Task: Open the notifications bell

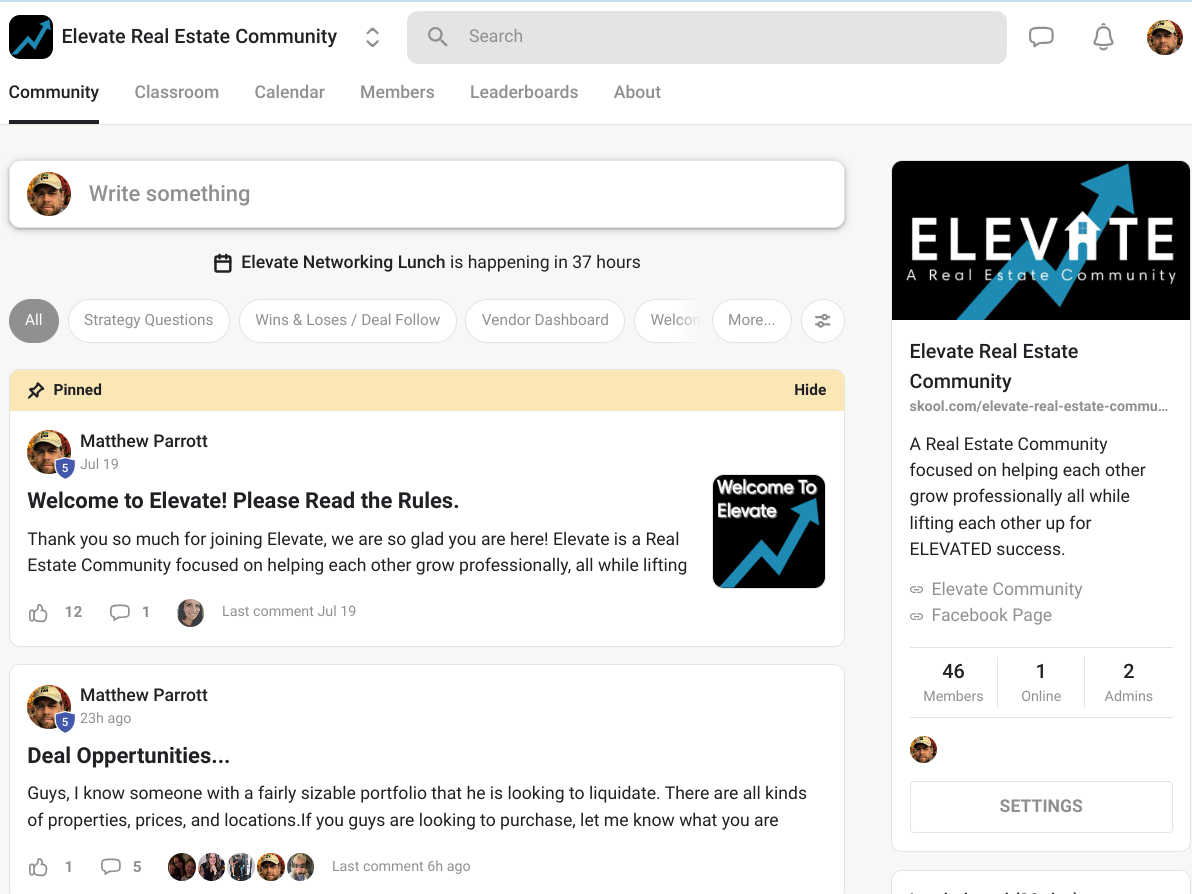Action: point(1103,36)
